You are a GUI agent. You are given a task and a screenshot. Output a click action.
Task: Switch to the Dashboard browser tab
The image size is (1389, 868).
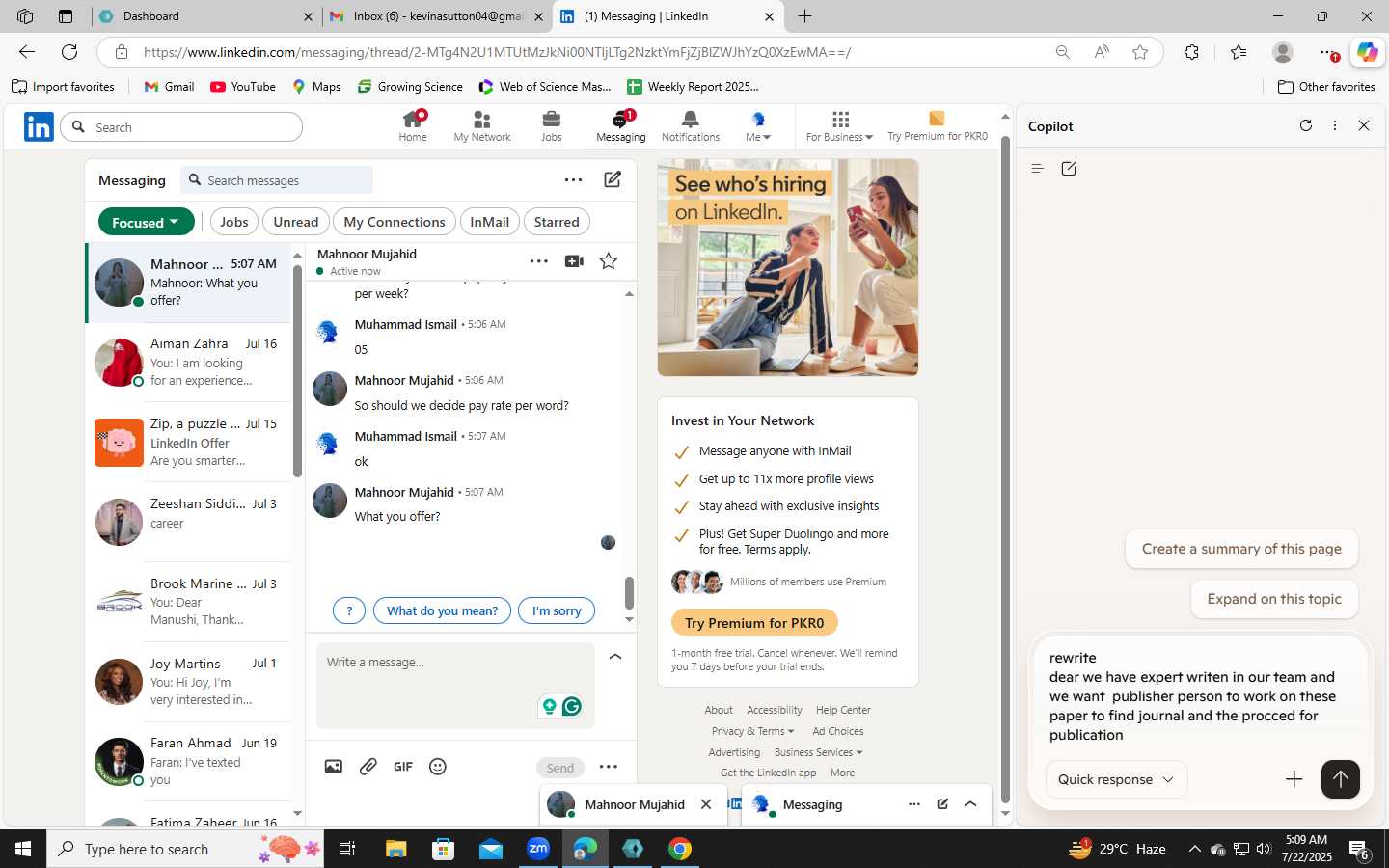coord(205,16)
